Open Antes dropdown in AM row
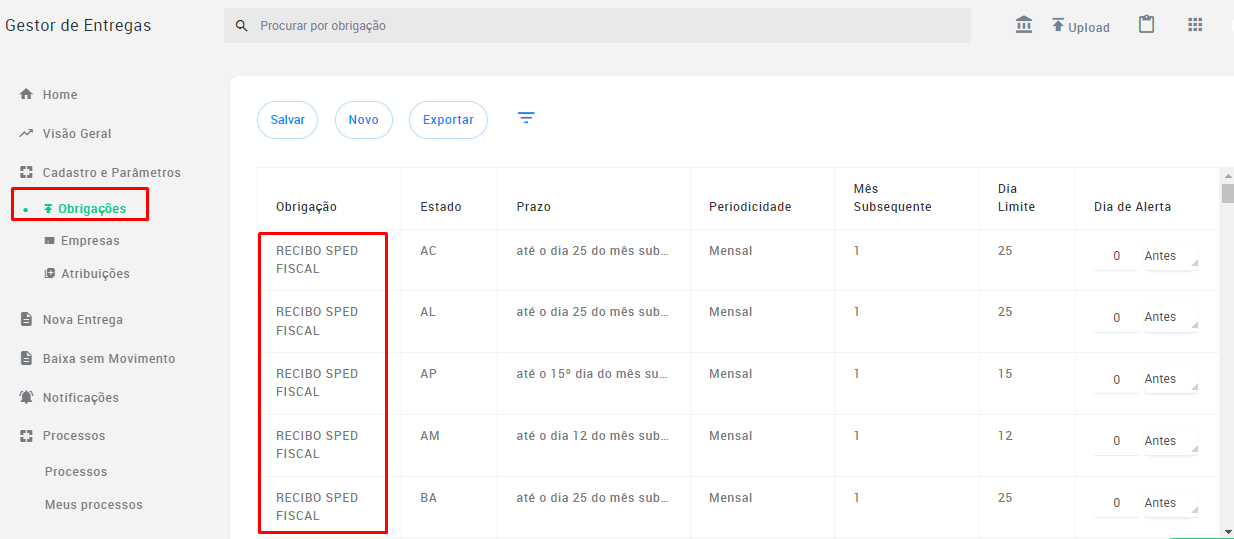Image resolution: width=1234 pixels, height=539 pixels. [1171, 442]
